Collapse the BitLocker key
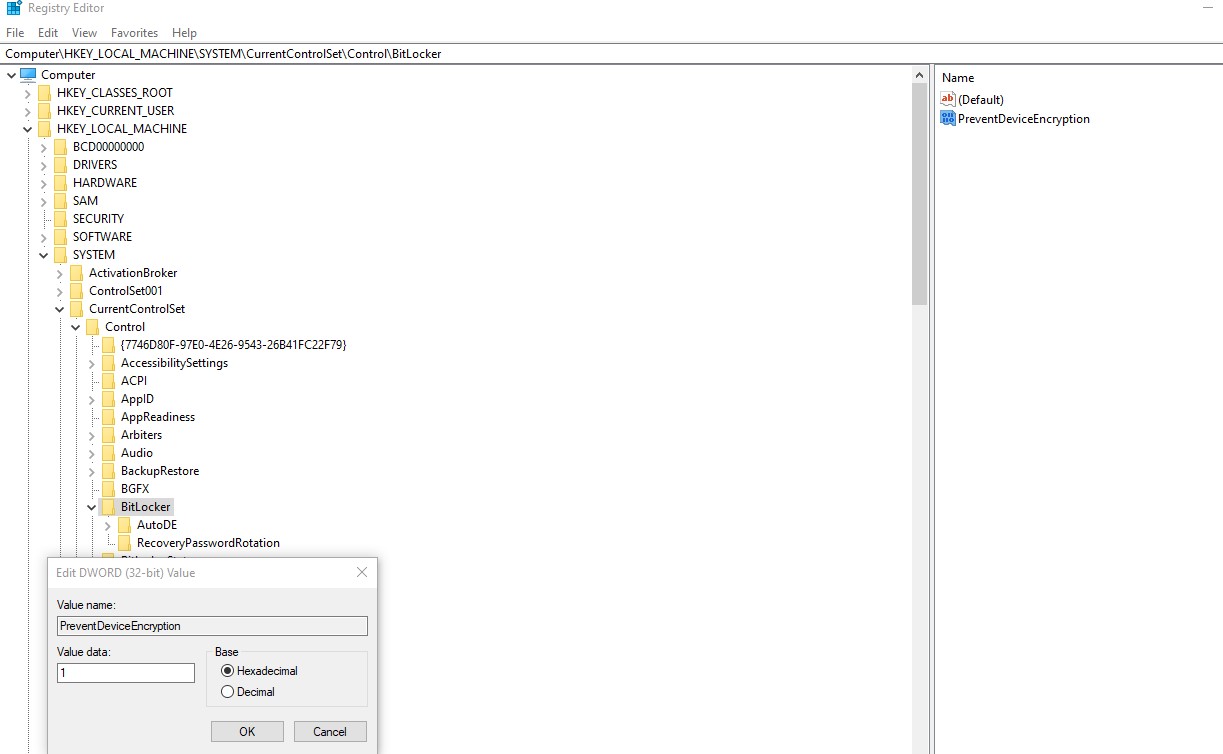This screenshot has height=754, width=1223. (91, 507)
